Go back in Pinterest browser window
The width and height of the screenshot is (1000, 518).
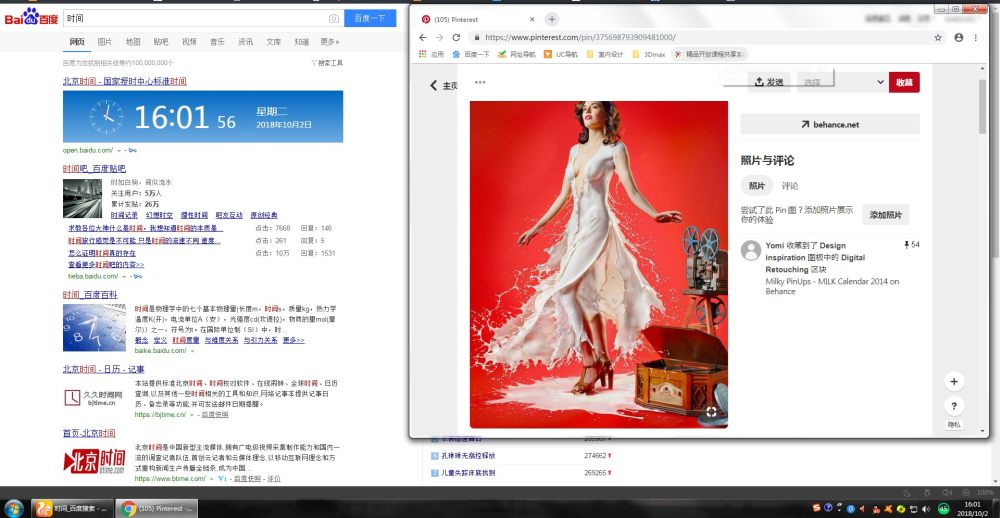(423, 38)
